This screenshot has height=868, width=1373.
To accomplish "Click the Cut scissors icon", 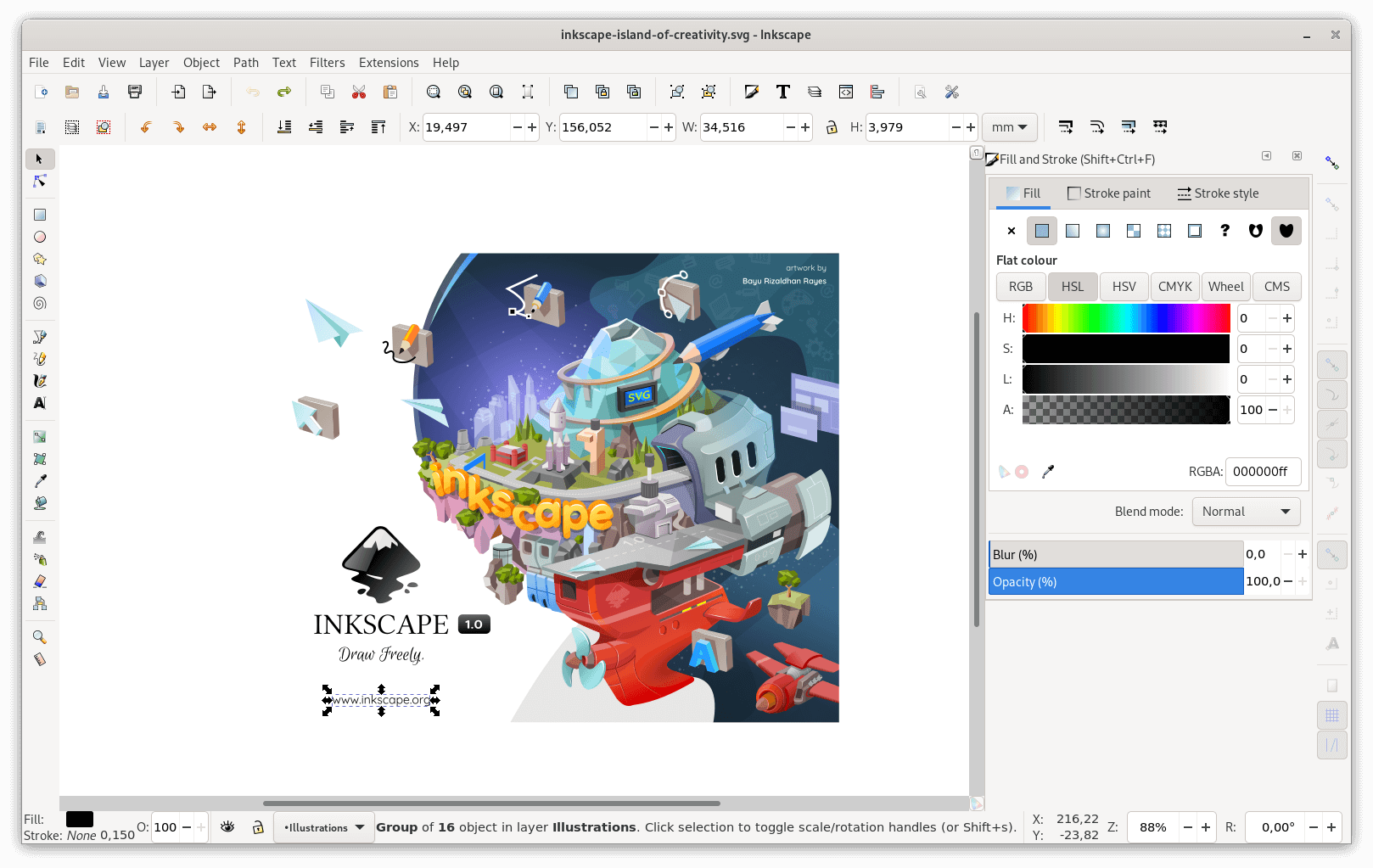I will pyautogui.click(x=359, y=92).
